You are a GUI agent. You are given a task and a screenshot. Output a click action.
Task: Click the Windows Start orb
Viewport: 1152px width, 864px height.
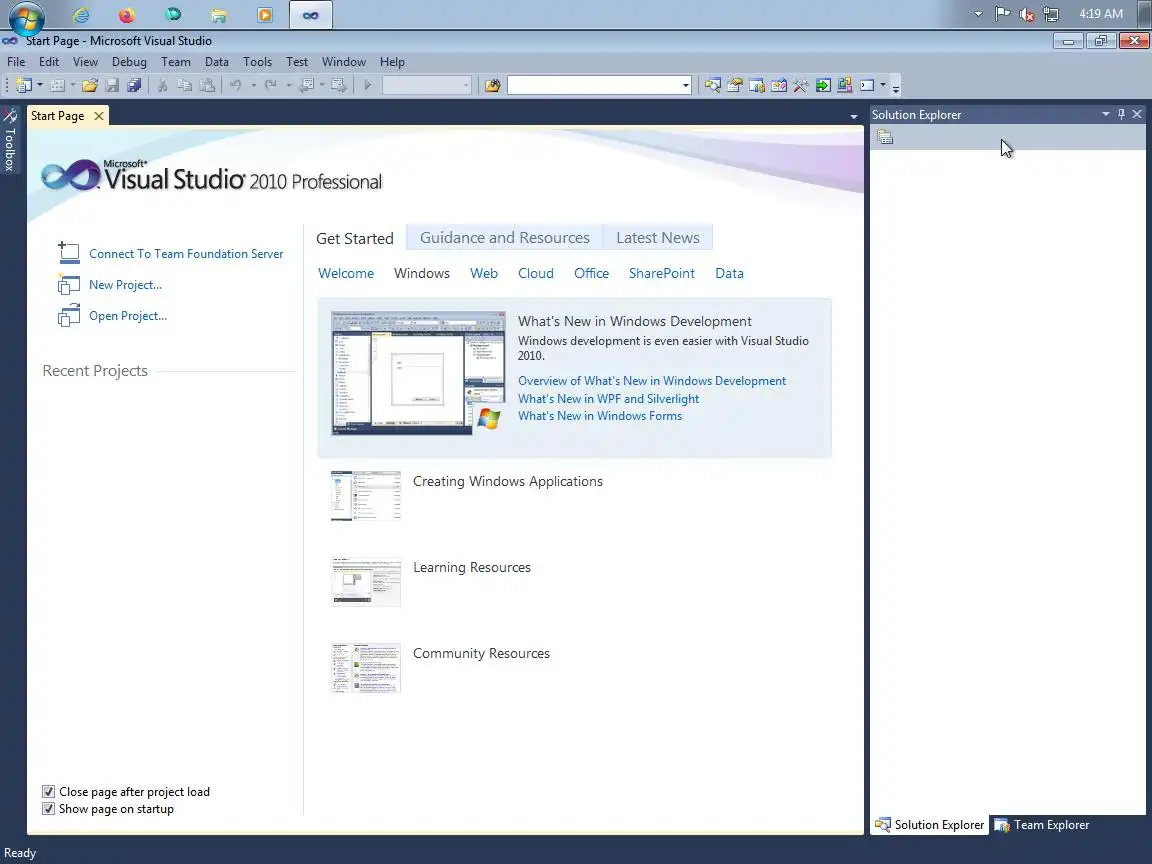(26, 16)
